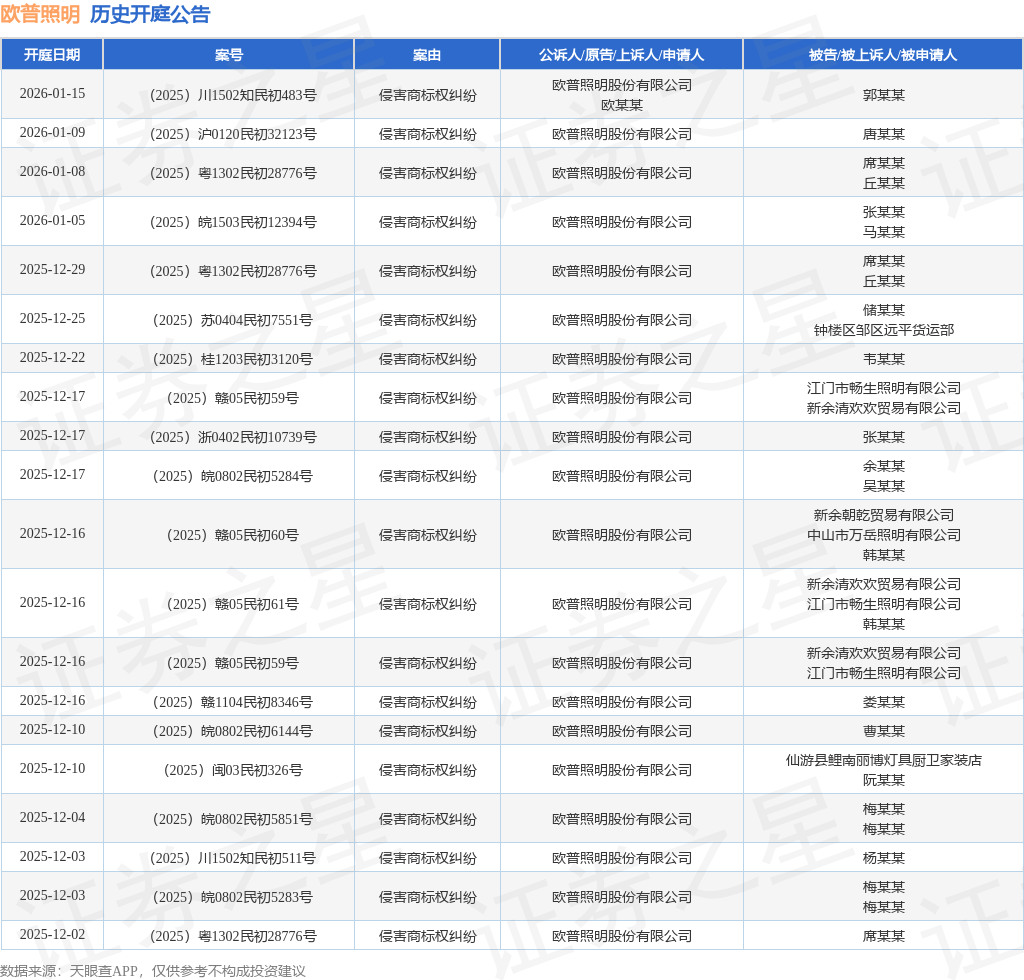Click date cell 2026-01-15

(52, 93)
